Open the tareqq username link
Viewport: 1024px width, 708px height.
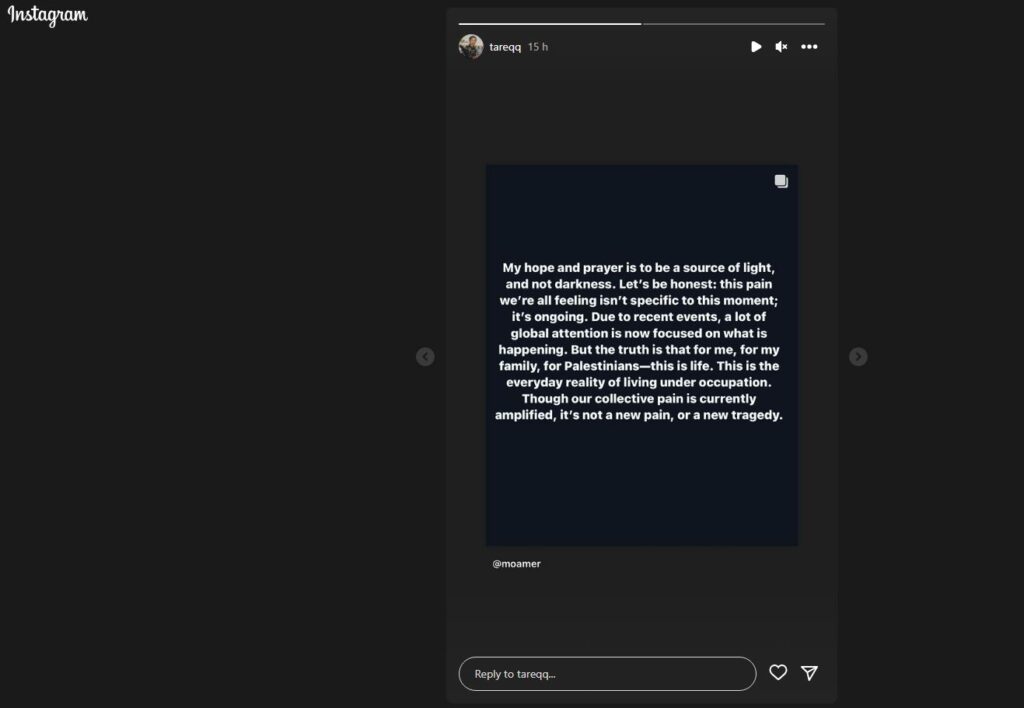pos(505,47)
